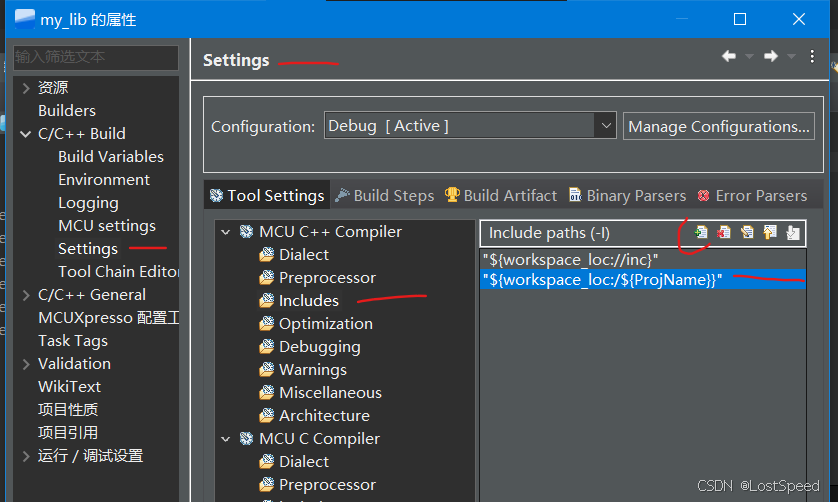Select Tool Chain Editor item

[118, 272]
